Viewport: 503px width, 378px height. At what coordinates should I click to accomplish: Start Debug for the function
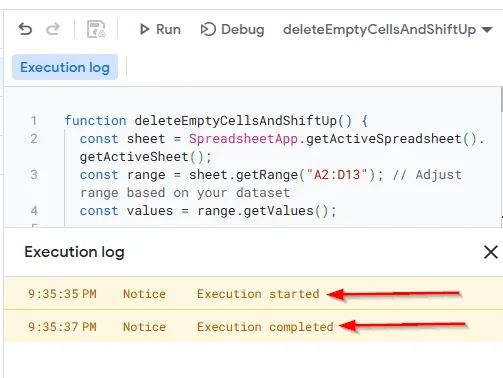click(232, 29)
